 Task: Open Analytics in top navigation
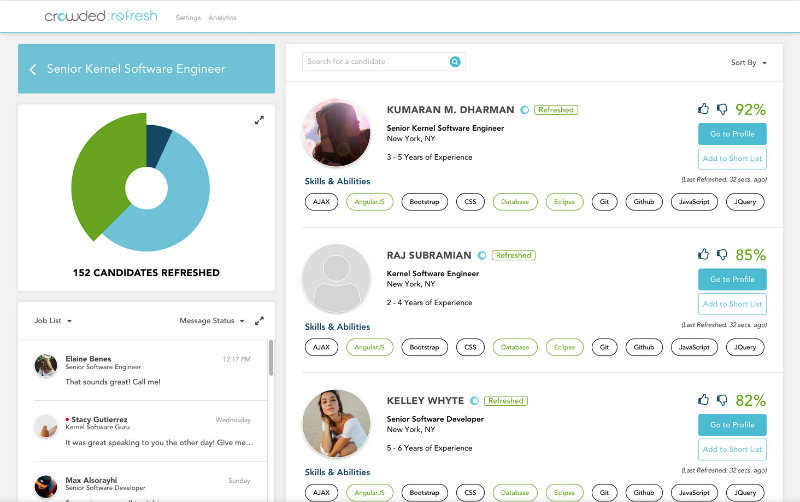tap(222, 18)
